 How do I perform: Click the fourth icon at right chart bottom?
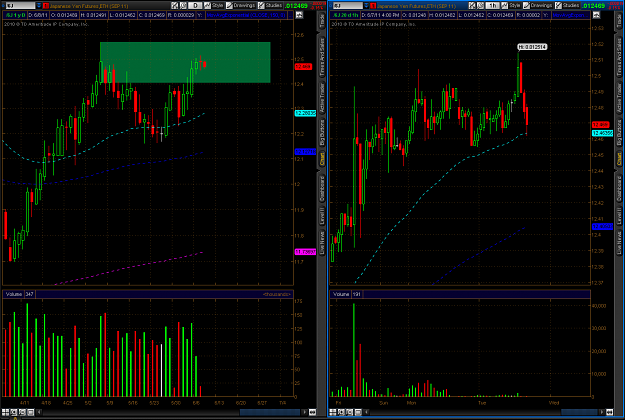coord(358,412)
